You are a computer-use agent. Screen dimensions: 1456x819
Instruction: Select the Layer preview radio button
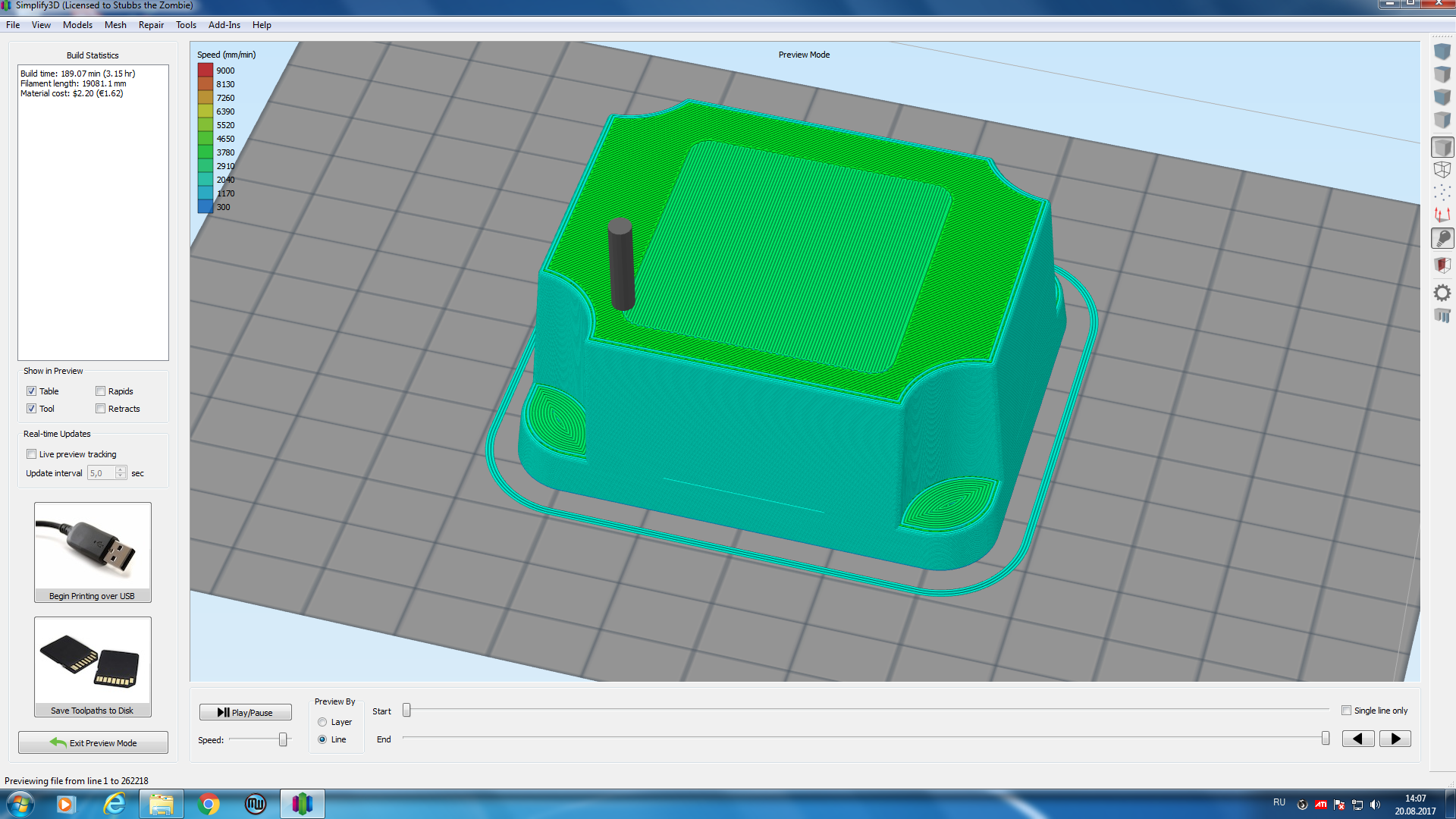point(322,722)
